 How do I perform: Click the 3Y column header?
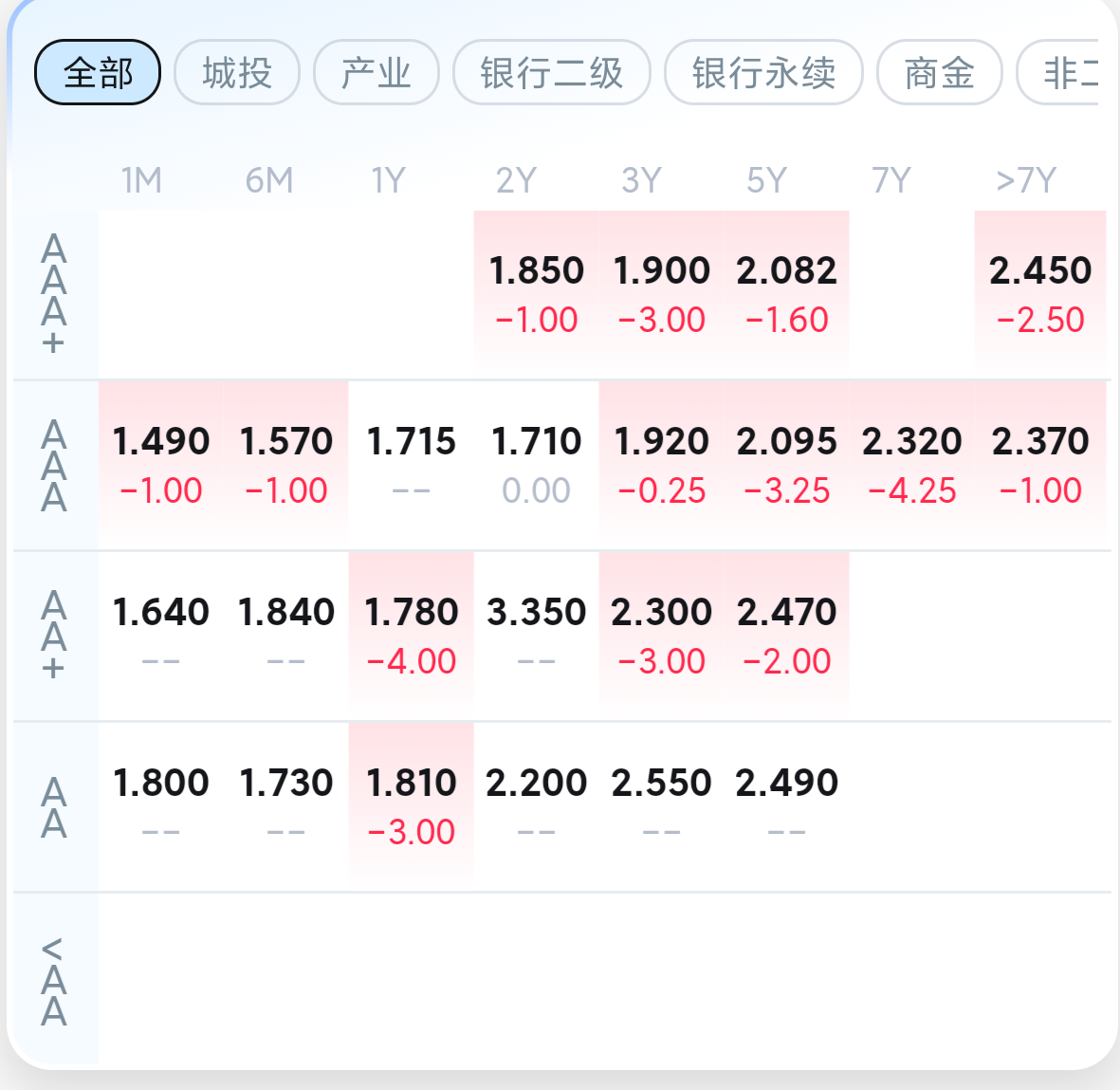click(x=642, y=180)
